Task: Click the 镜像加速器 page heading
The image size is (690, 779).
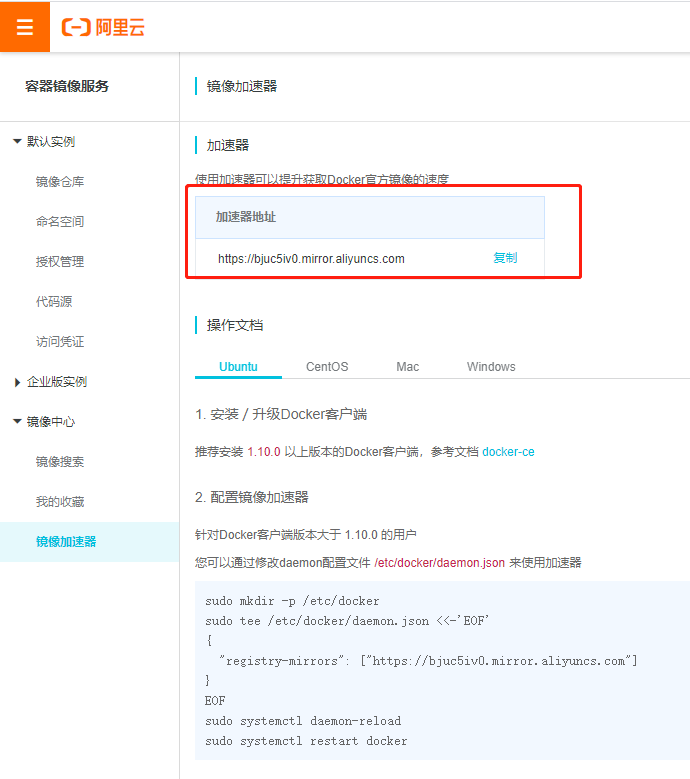Action: click(241, 86)
